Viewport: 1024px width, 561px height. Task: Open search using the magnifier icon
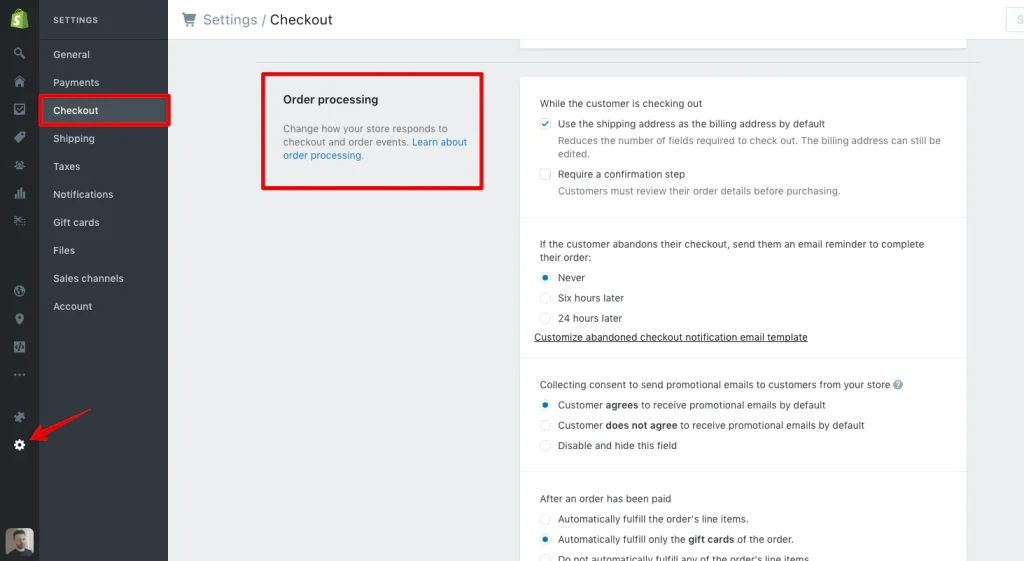pyautogui.click(x=19, y=53)
